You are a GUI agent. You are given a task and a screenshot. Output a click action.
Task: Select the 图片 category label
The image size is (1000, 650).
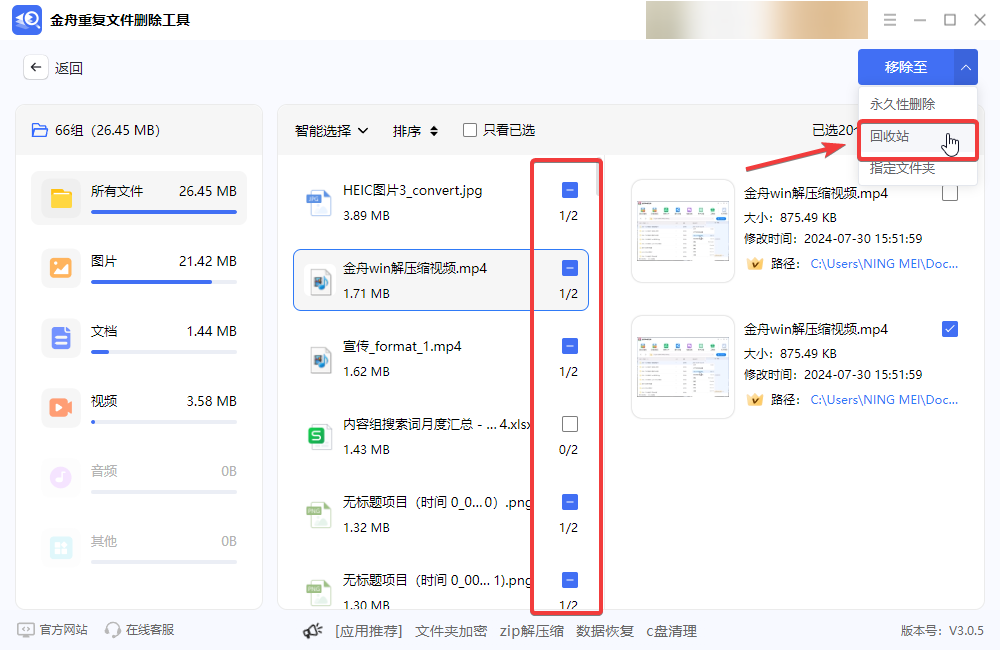pyautogui.click(x=103, y=261)
